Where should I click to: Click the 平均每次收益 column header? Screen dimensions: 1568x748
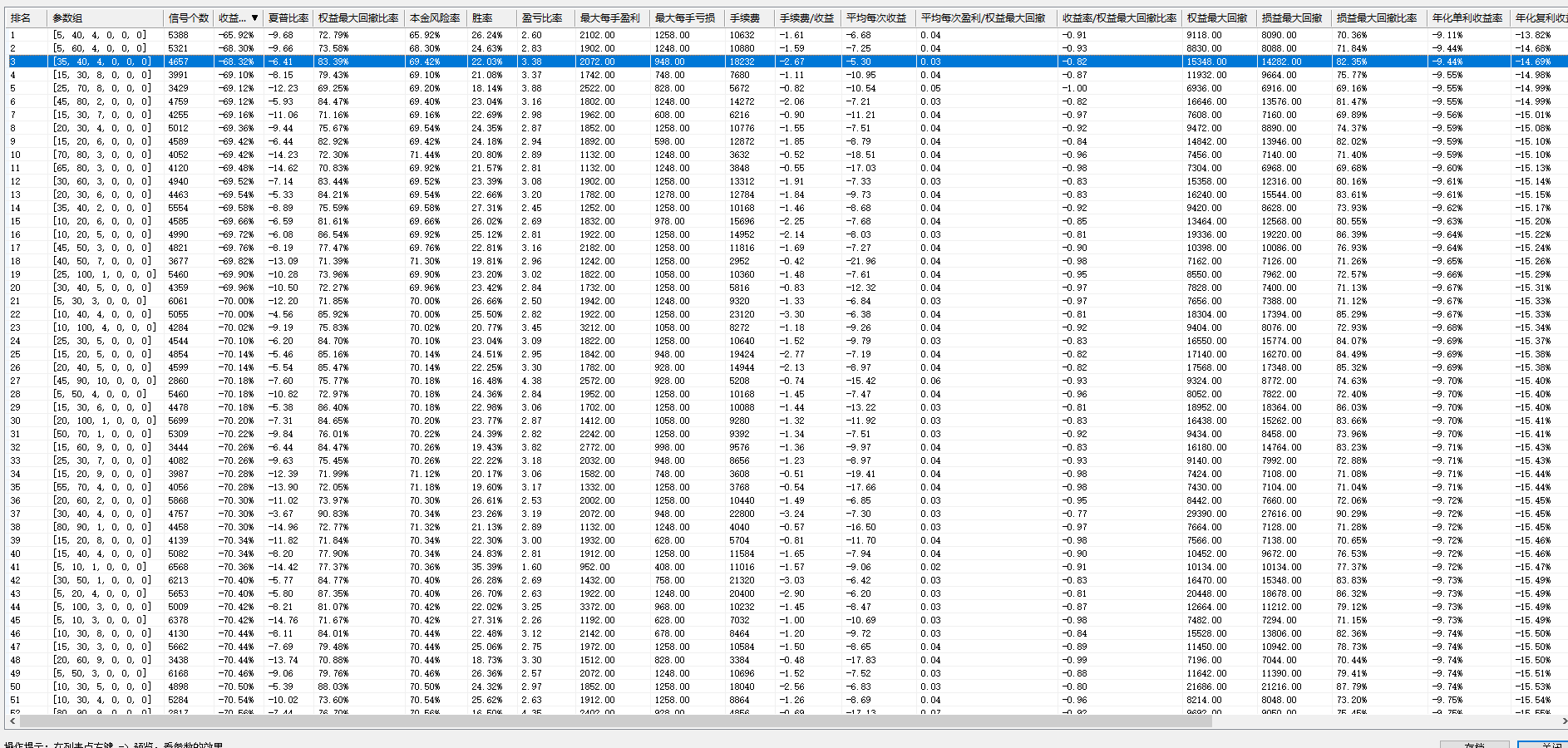(x=876, y=17)
